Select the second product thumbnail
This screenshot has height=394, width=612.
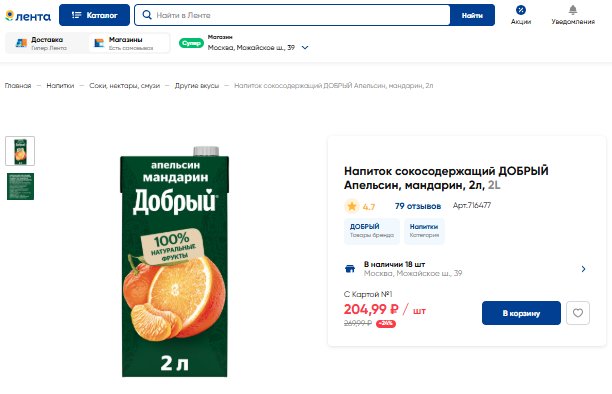20,187
